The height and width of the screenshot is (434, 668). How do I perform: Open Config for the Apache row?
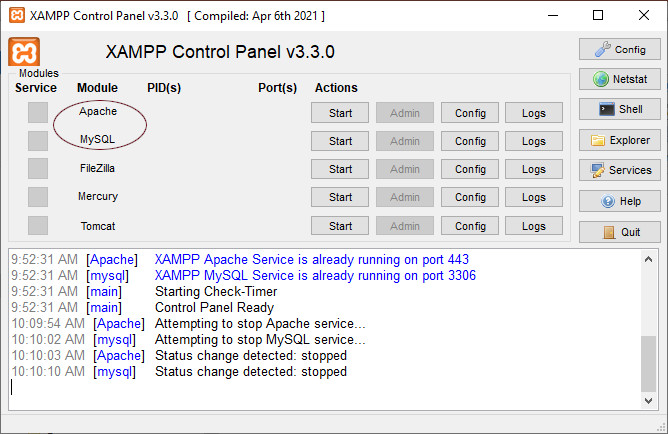coord(470,113)
